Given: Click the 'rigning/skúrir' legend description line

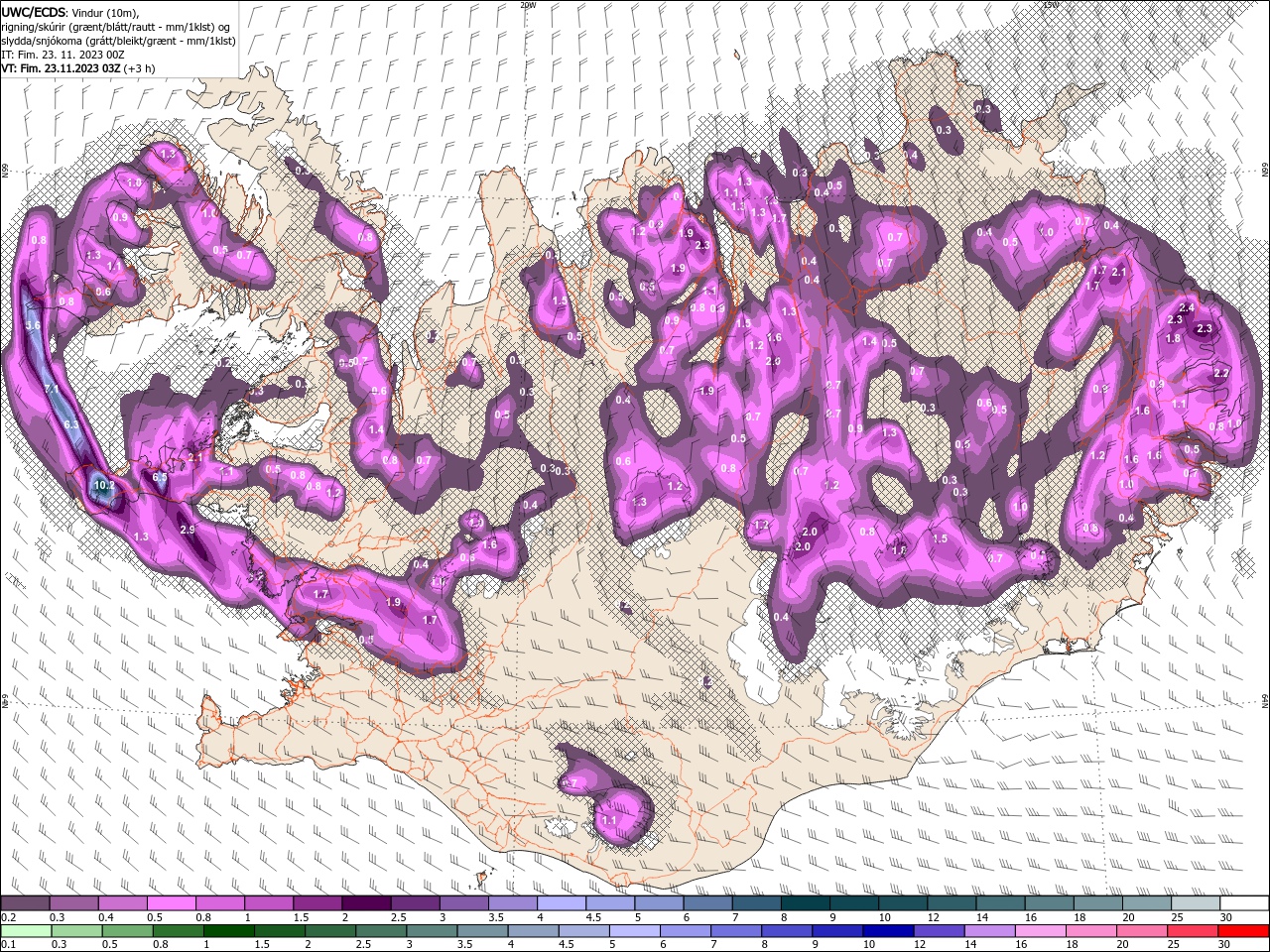Looking at the screenshot, I should coord(116,27).
